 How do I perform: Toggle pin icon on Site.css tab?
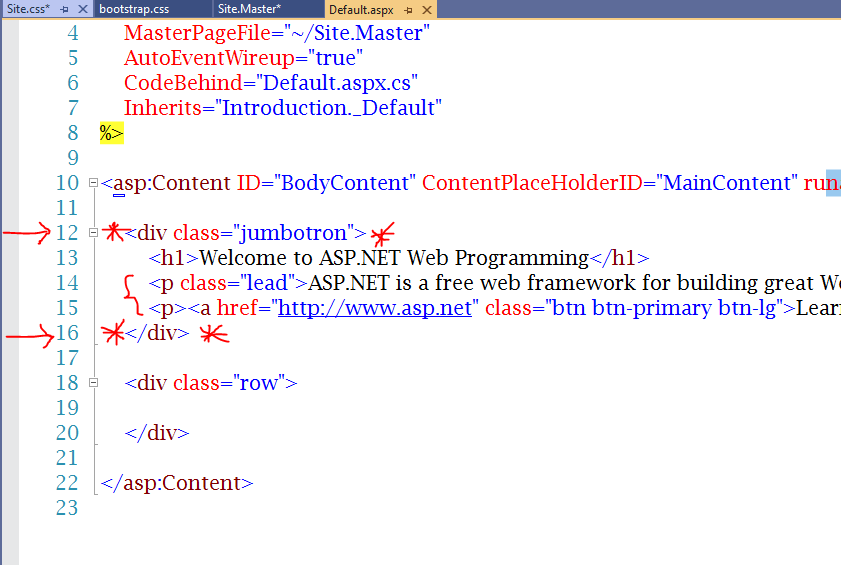pos(63,9)
